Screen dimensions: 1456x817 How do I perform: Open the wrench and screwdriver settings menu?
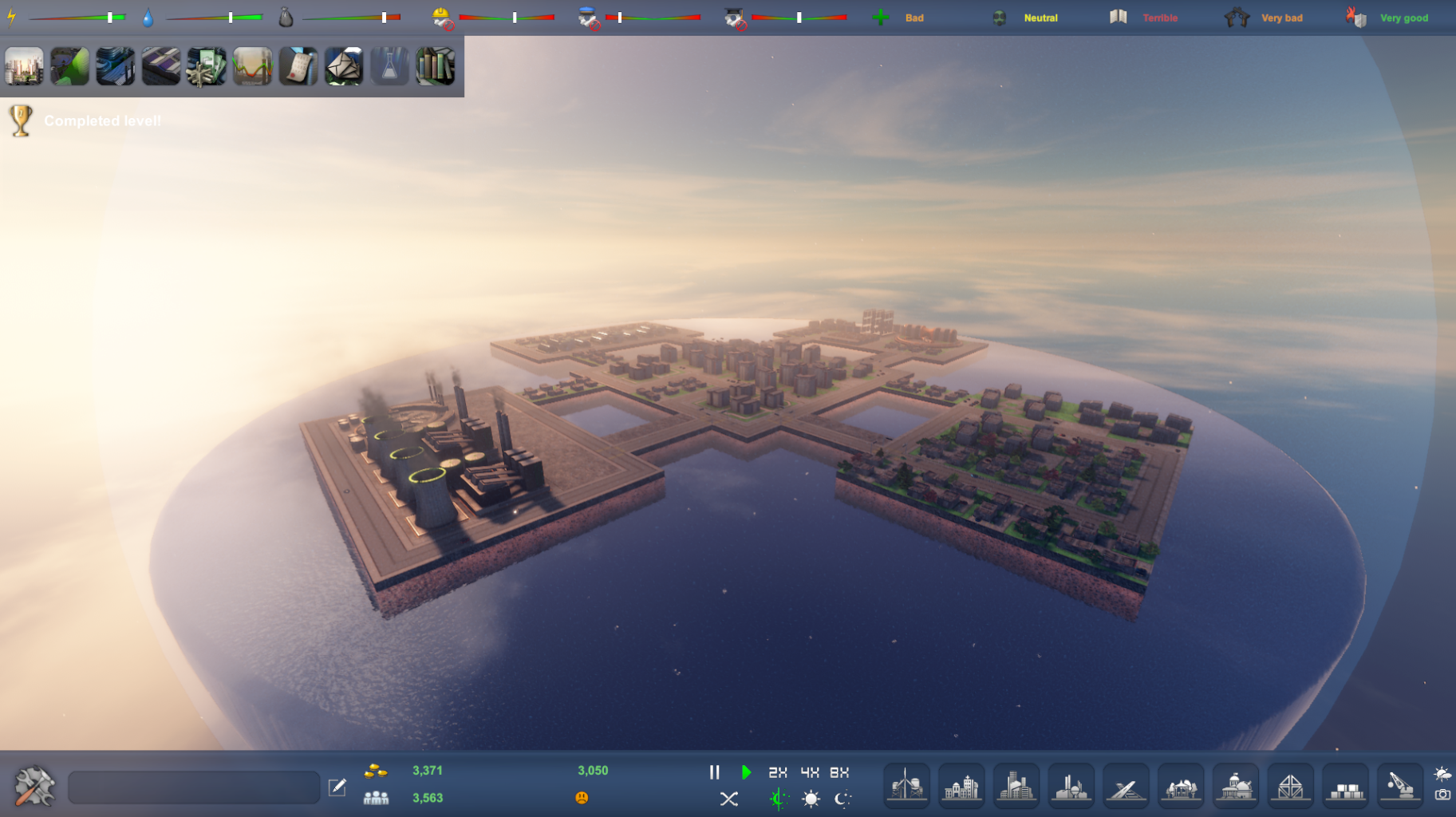pyautogui.click(x=34, y=786)
